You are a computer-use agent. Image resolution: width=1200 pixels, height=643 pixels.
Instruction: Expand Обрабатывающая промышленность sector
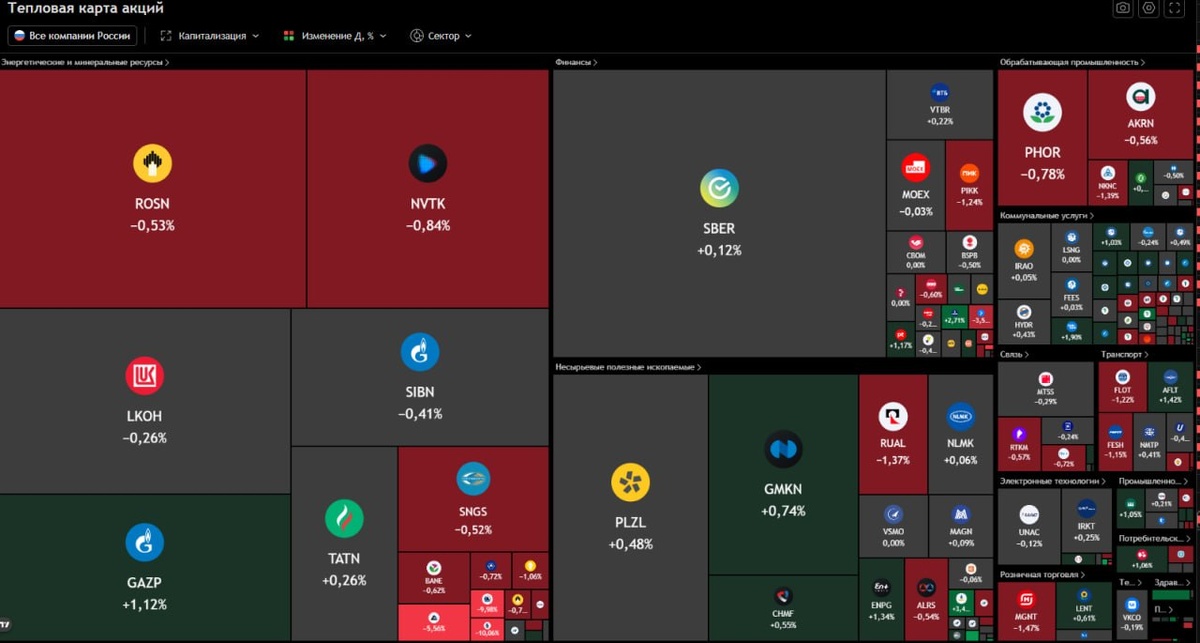[1072, 62]
